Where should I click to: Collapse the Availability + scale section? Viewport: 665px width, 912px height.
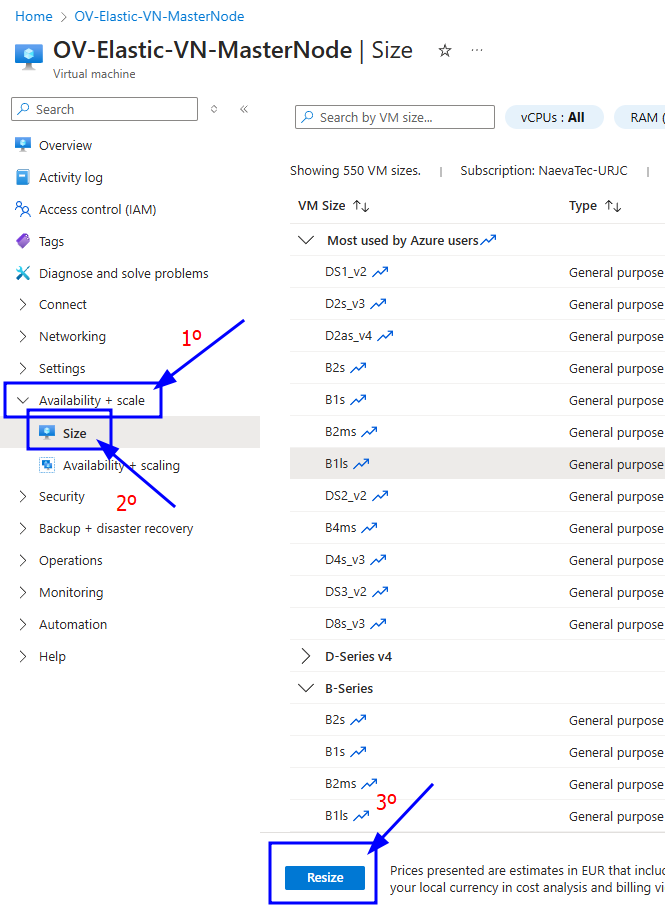coord(23,400)
